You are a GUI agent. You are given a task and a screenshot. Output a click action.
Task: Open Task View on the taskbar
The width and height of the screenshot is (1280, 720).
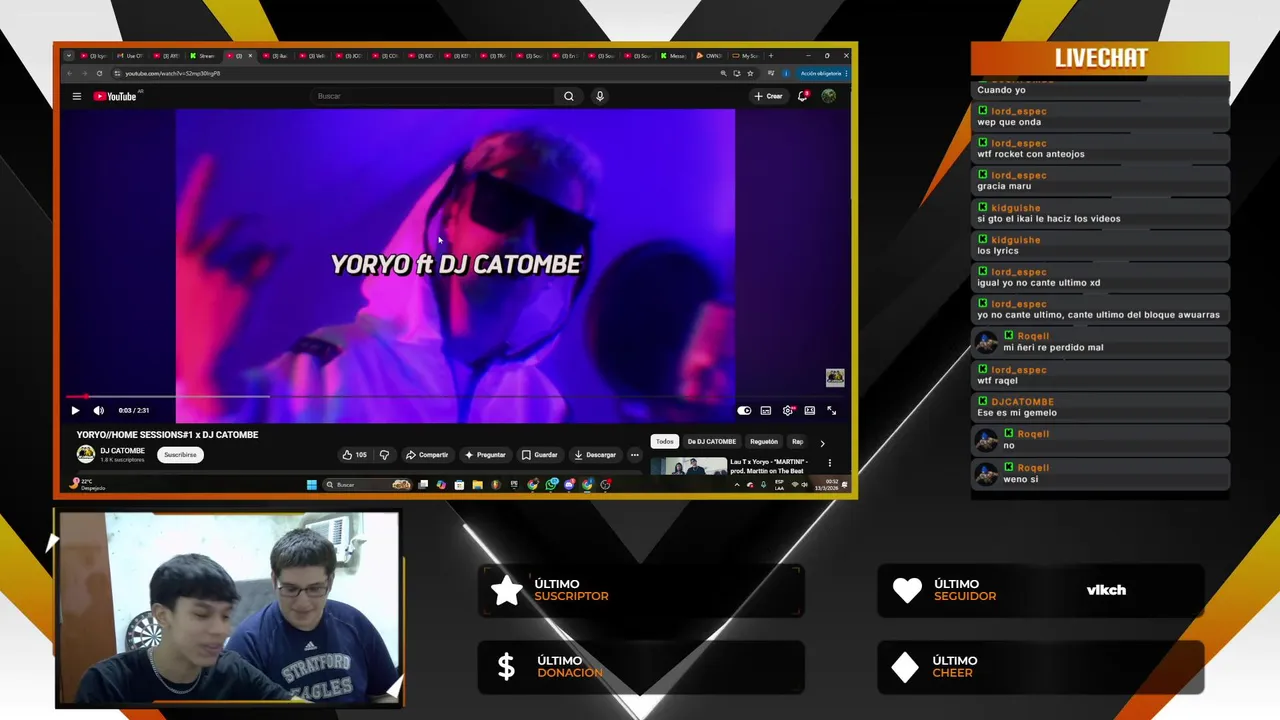click(x=423, y=485)
